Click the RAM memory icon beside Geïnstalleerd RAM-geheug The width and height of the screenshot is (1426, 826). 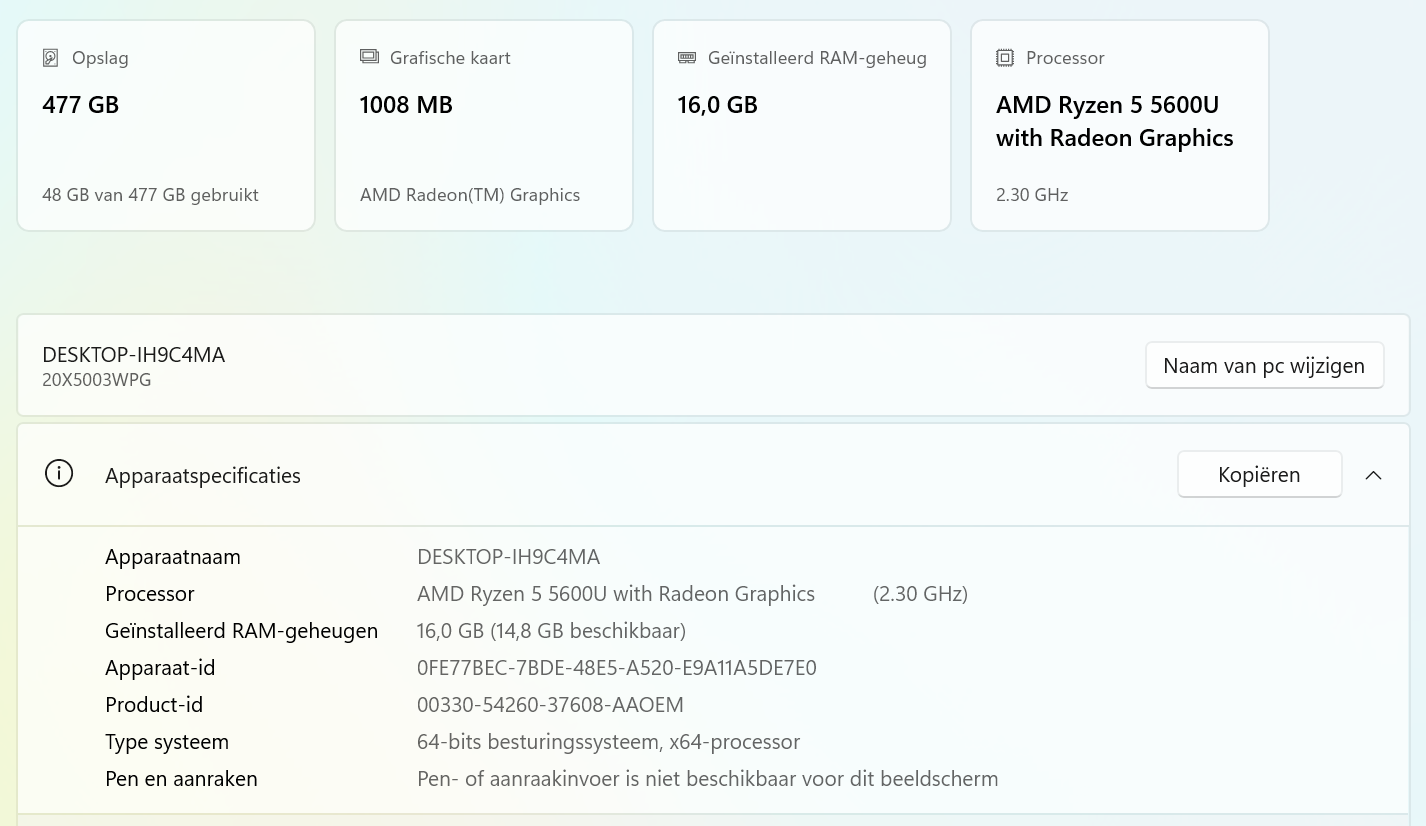(x=687, y=58)
